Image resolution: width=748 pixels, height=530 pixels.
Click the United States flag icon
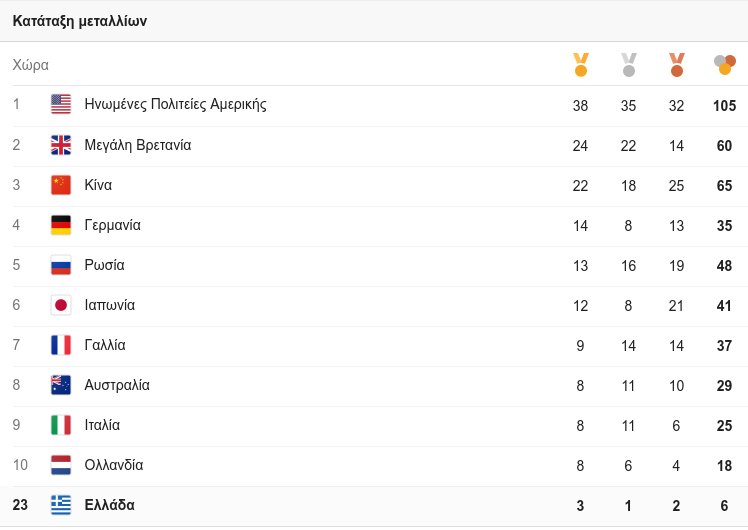click(x=61, y=105)
